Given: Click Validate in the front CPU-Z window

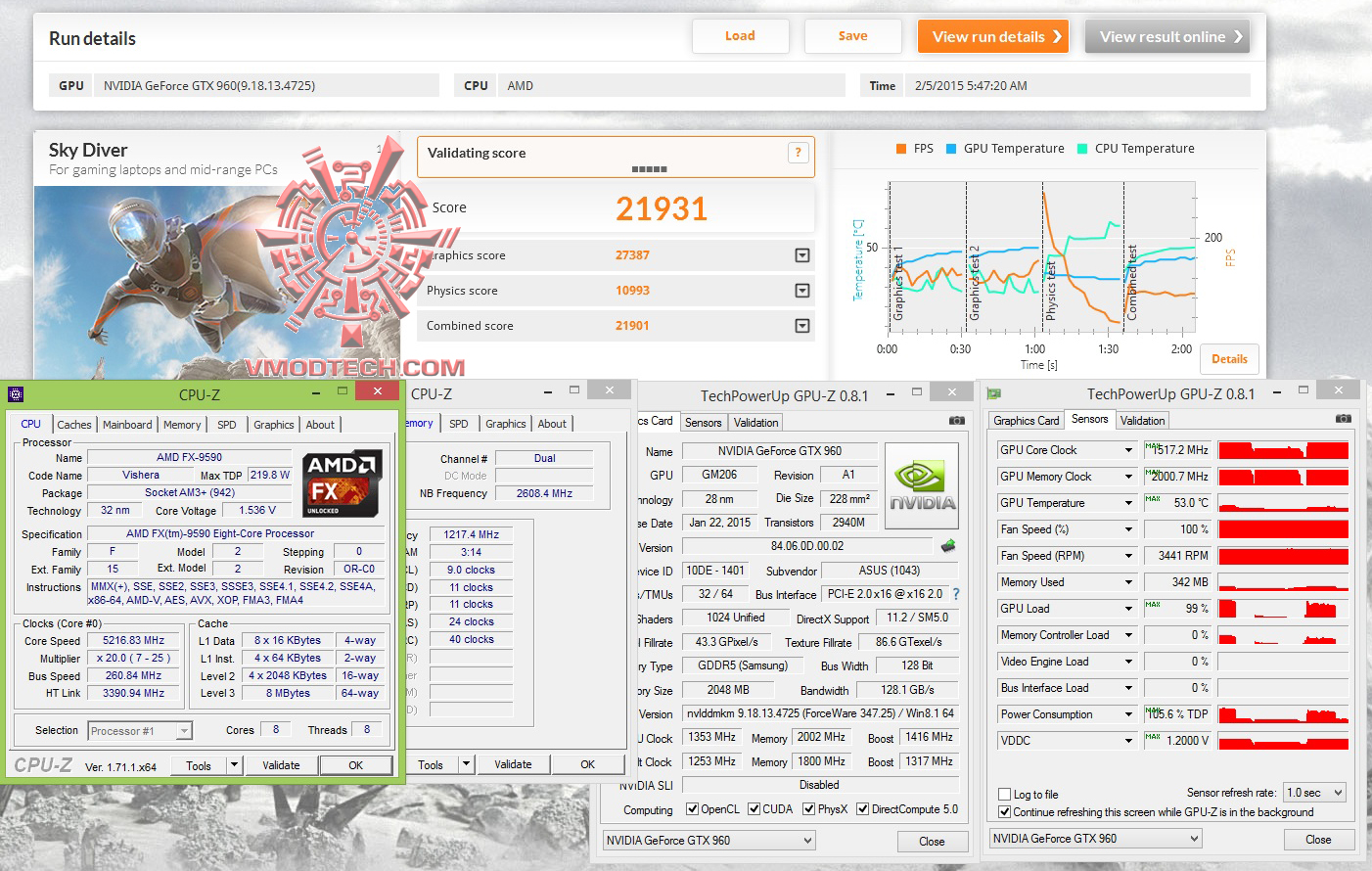Looking at the screenshot, I should click(x=281, y=765).
